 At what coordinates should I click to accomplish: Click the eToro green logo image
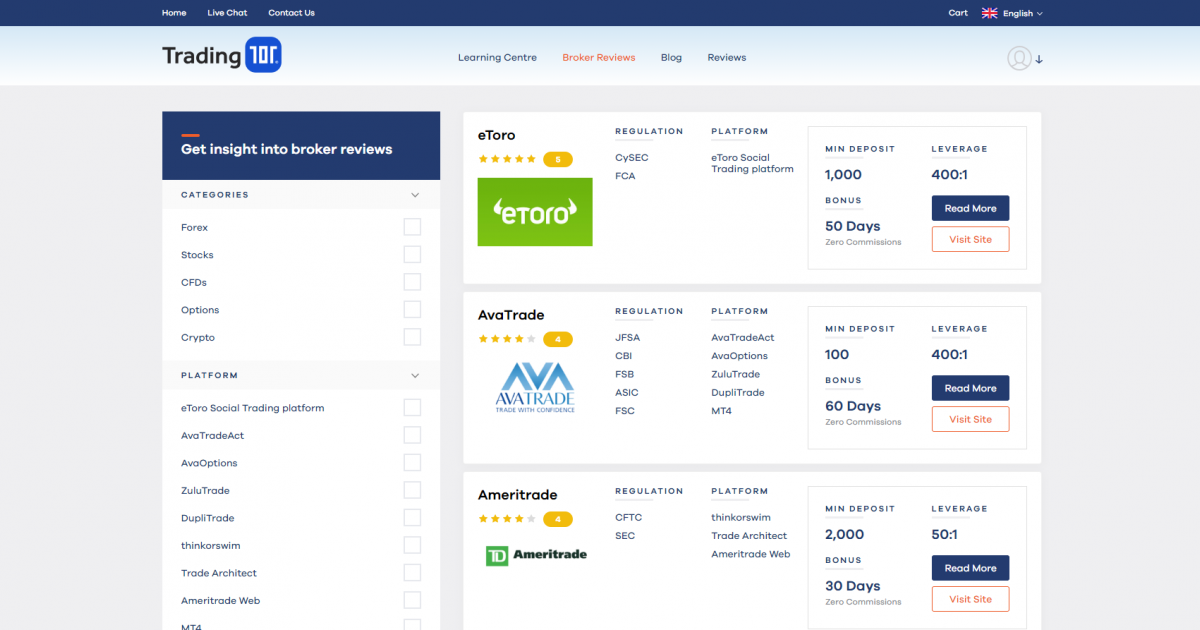click(535, 212)
